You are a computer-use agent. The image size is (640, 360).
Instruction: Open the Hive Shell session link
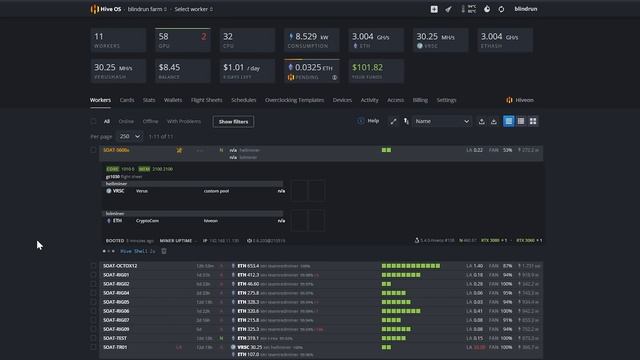tap(138, 251)
